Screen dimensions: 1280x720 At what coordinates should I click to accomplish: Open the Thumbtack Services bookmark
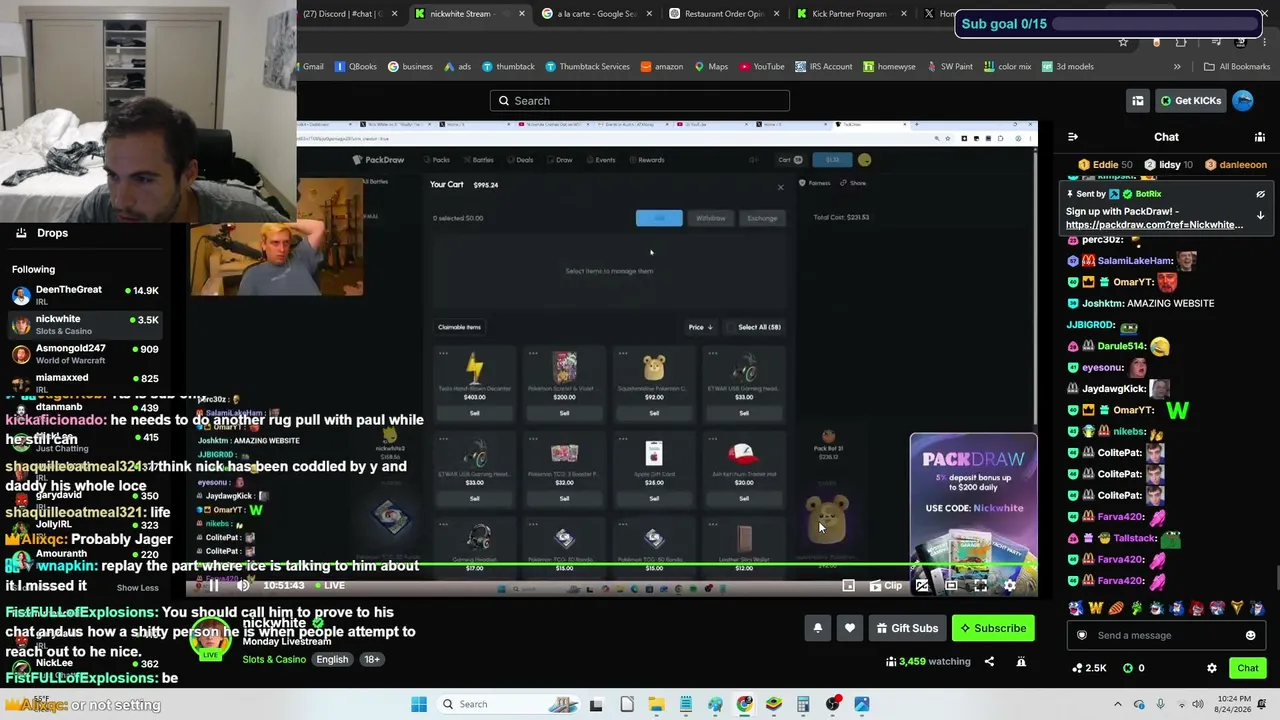click(x=587, y=67)
